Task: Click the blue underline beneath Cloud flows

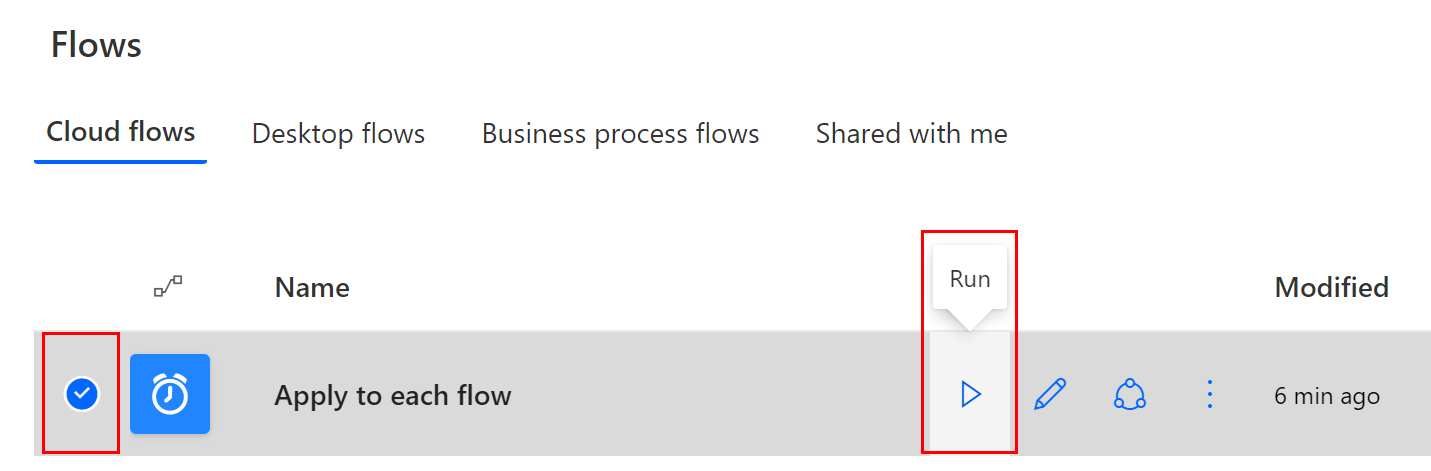Action: pyautogui.click(x=121, y=160)
